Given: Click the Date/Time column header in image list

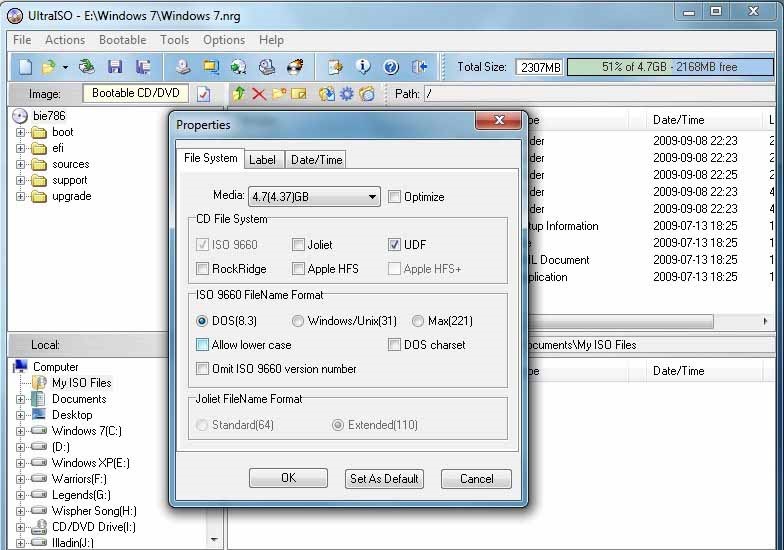Looking at the screenshot, I should pyautogui.click(x=678, y=120).
